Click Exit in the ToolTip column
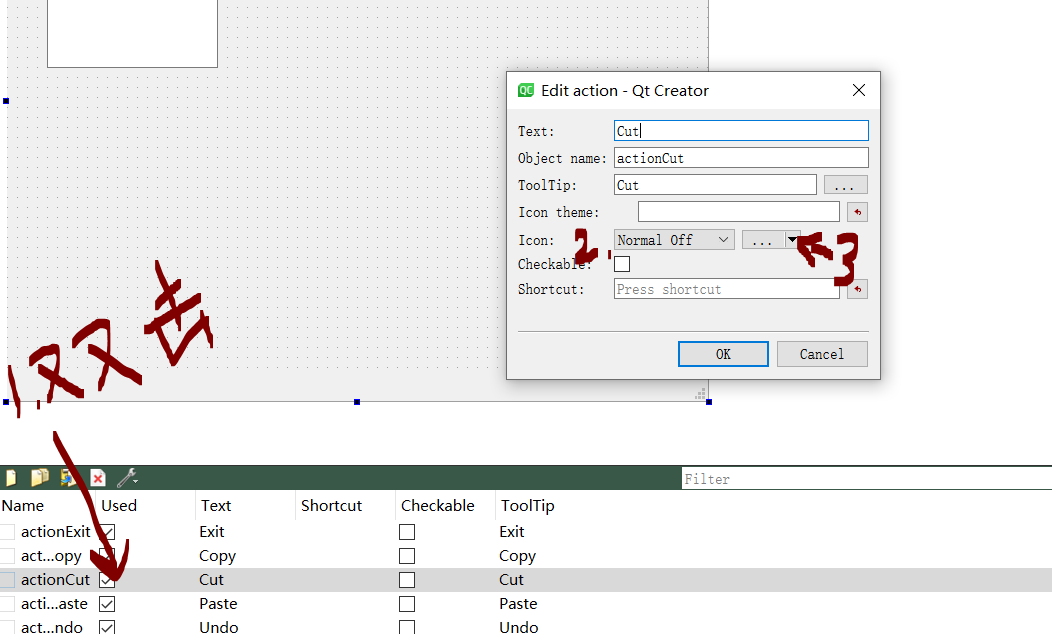This screenshot has height=634, width=1052. click(512, 532)
